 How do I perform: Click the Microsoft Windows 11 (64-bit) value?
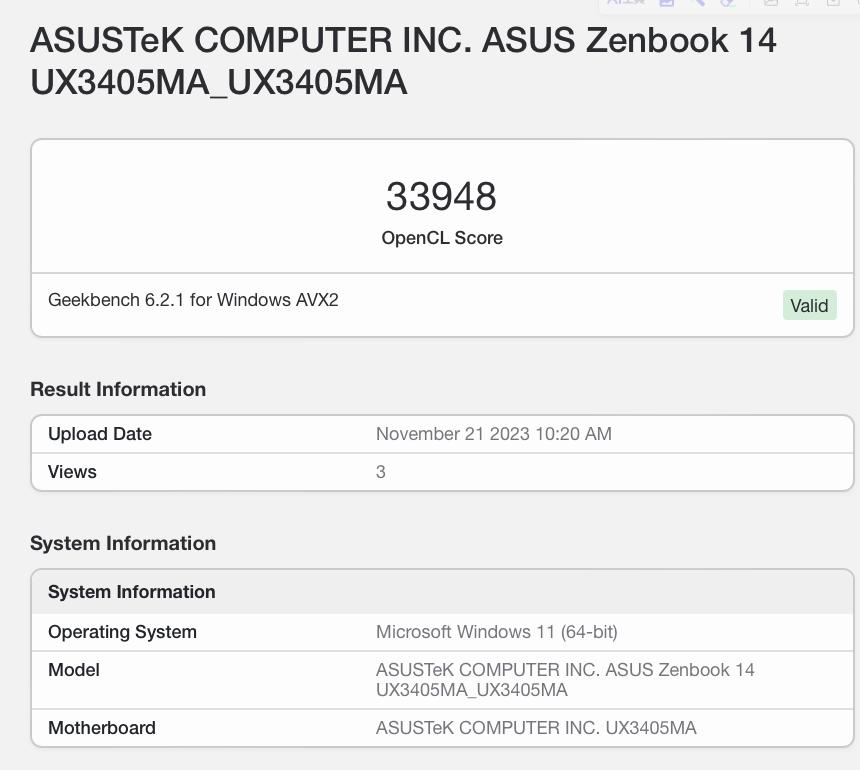(497, 632)
